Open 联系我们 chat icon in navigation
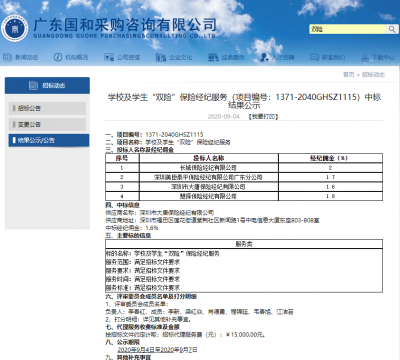400x360 pixels. pyautogui.click(x=315, y=57)
